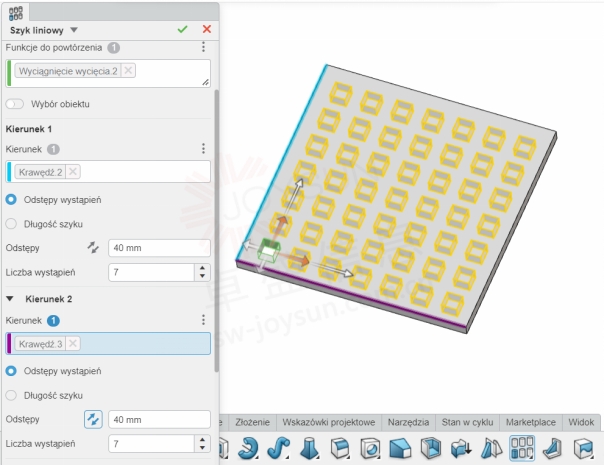
Task: Select the linear pattern icon in bottom toolbar
Action: pos(522,449)
